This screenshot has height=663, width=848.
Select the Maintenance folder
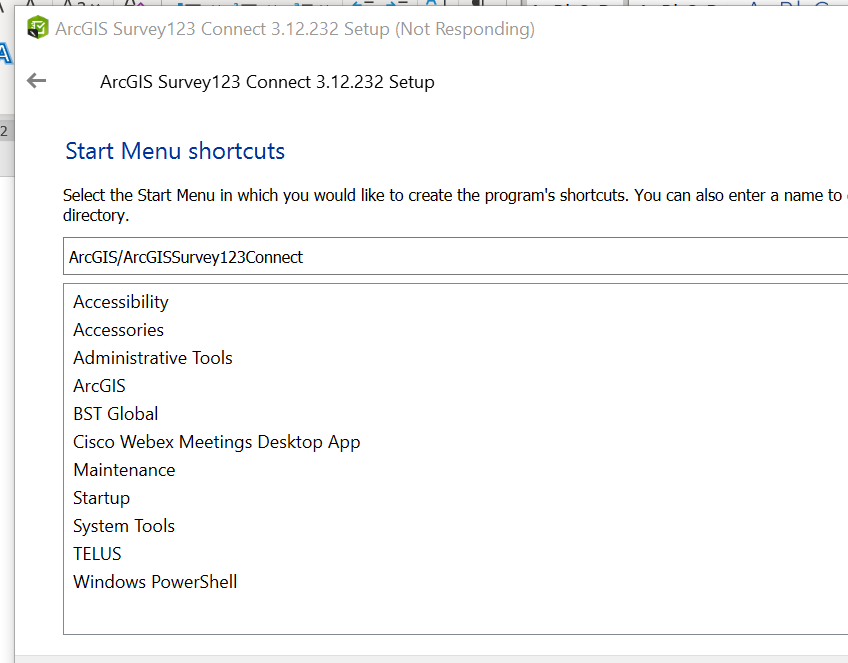[x=124, y=469]
